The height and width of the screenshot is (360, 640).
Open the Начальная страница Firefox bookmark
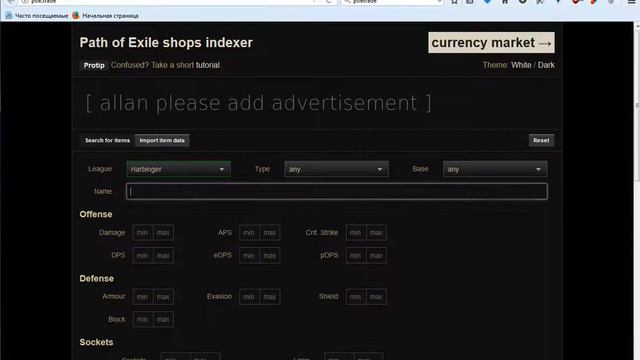tap(105, 16)
